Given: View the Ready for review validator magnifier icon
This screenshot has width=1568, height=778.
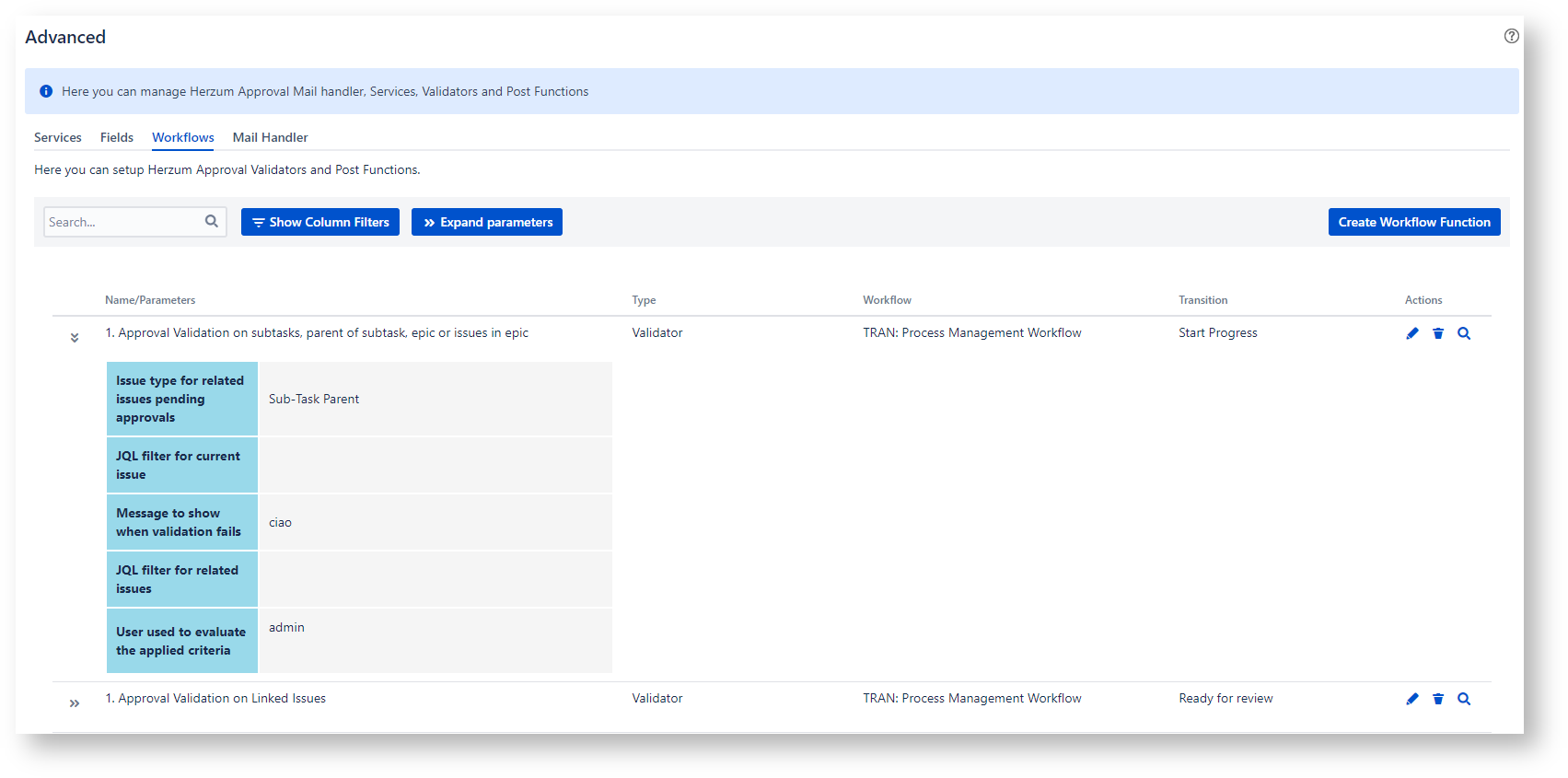Looking at the screenshot, I should (x=1463, y=699).
